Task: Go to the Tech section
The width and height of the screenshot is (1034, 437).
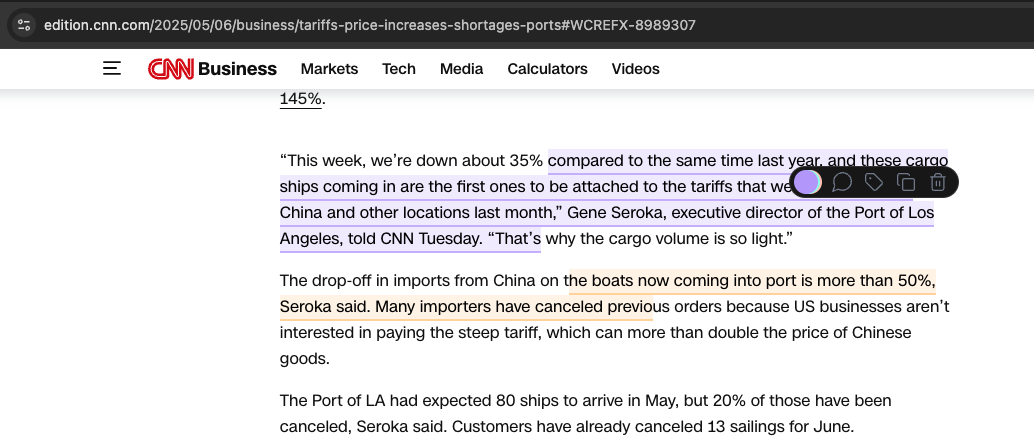Action: [x=399, y=69]
